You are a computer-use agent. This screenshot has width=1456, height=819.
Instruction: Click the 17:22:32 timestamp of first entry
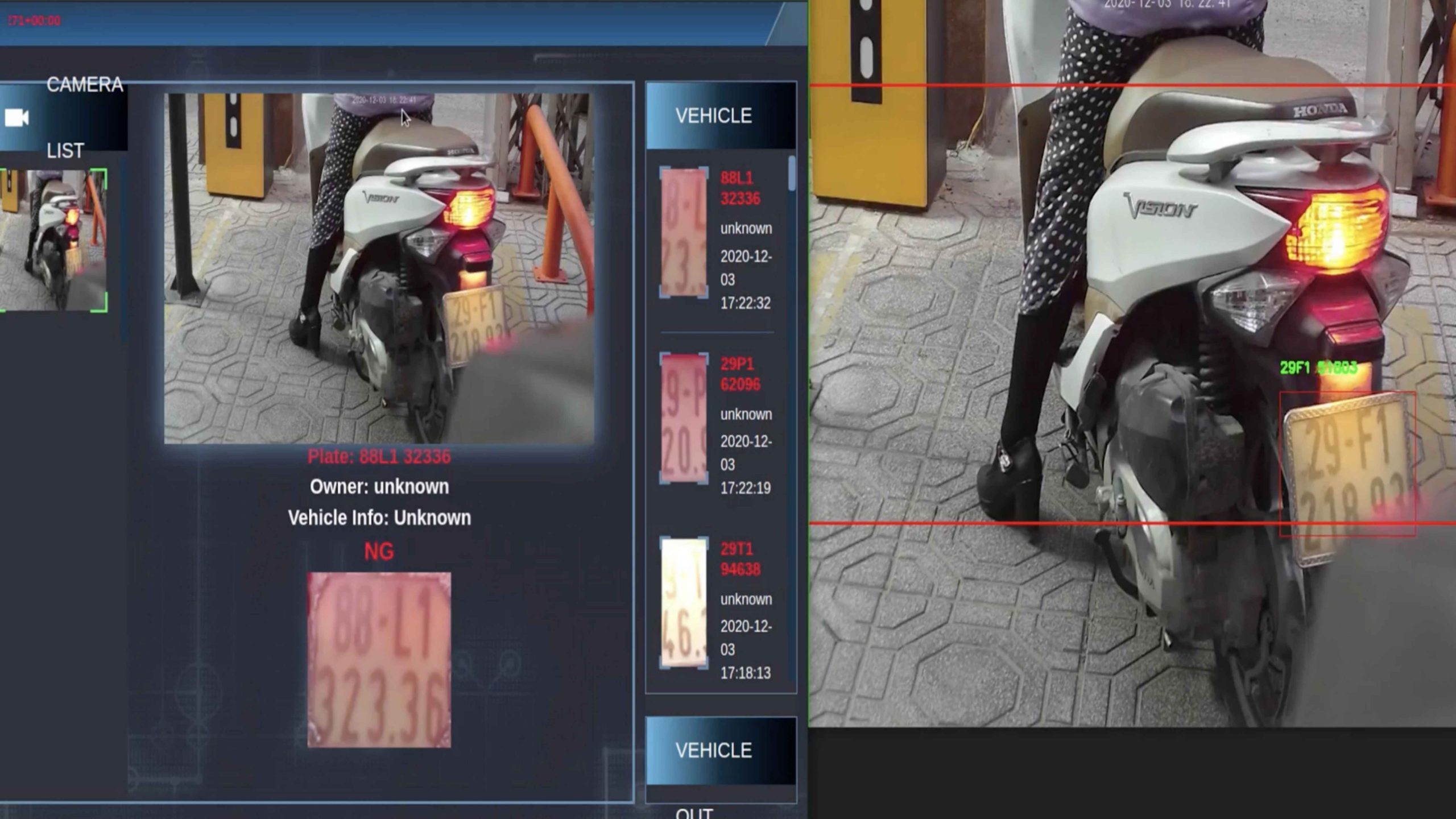[x=745, y=303]
